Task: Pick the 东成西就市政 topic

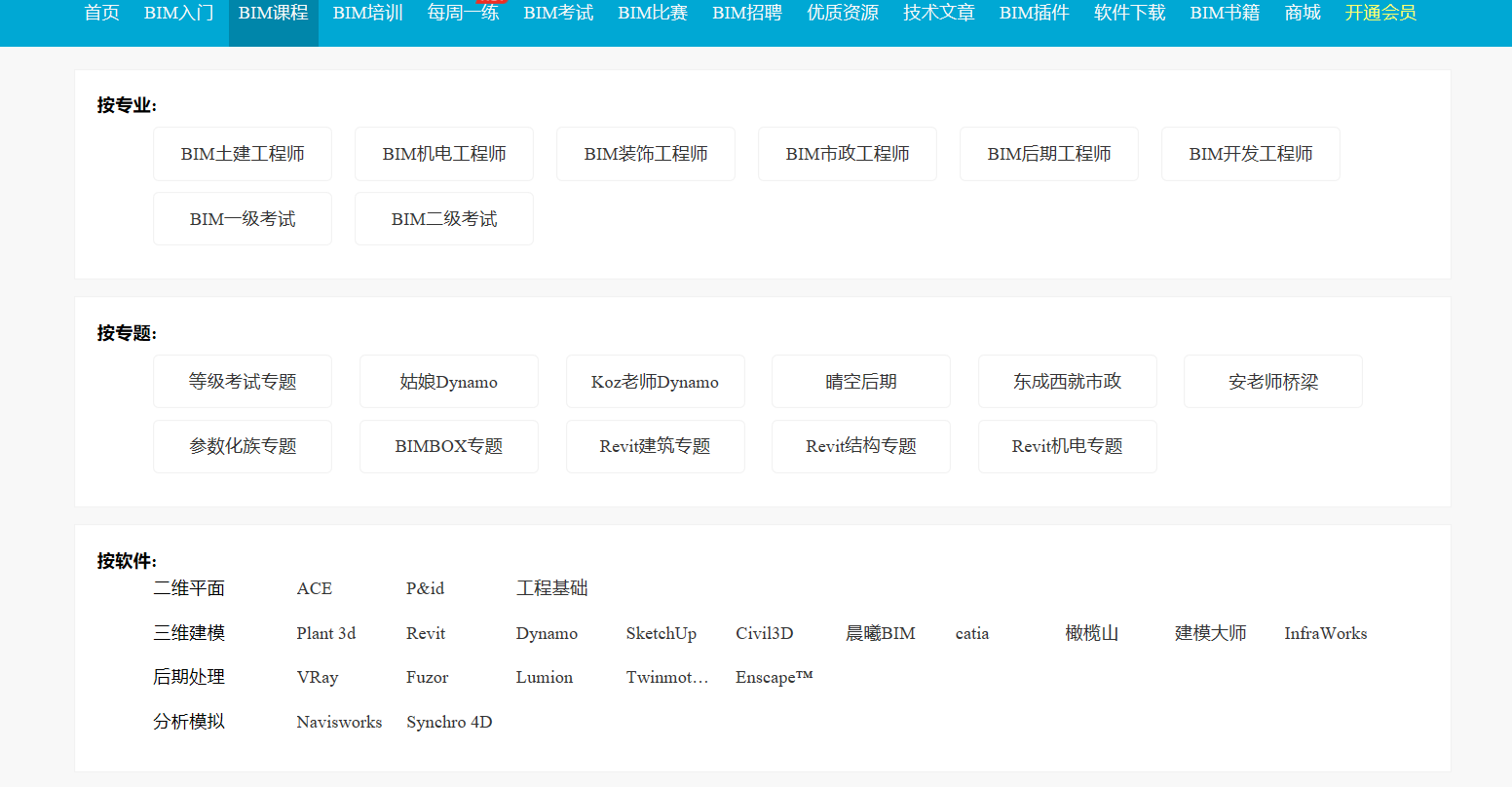Action: (1068, 382)
